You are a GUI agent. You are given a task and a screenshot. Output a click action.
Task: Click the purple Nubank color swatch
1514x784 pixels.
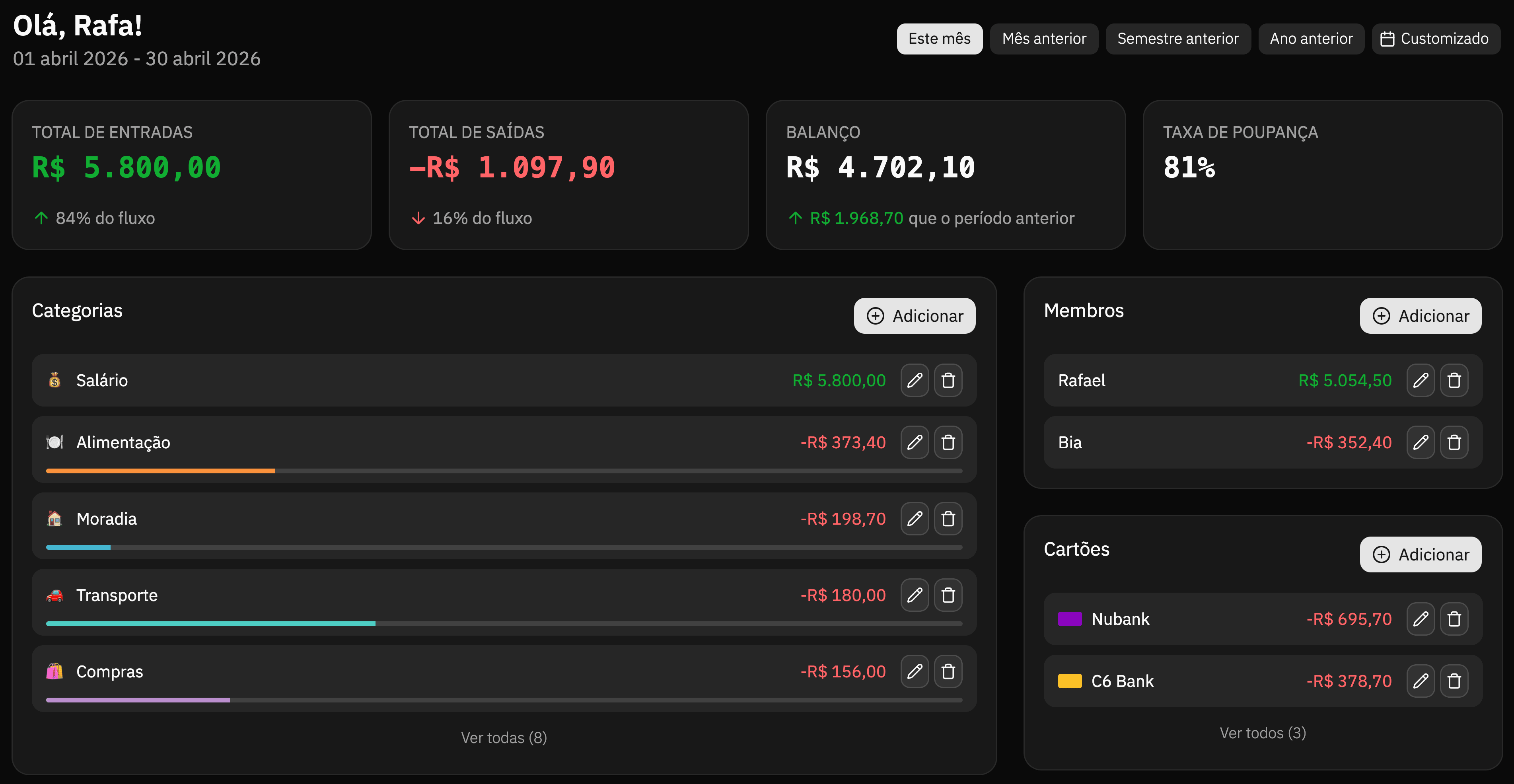(x=1070, y=619)
